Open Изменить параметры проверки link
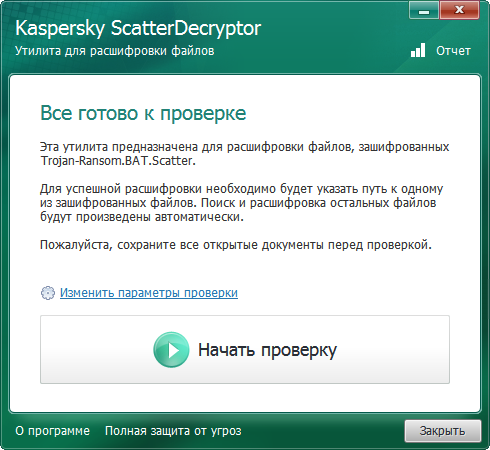The image size is (490, 450). [x=149, y=293]
